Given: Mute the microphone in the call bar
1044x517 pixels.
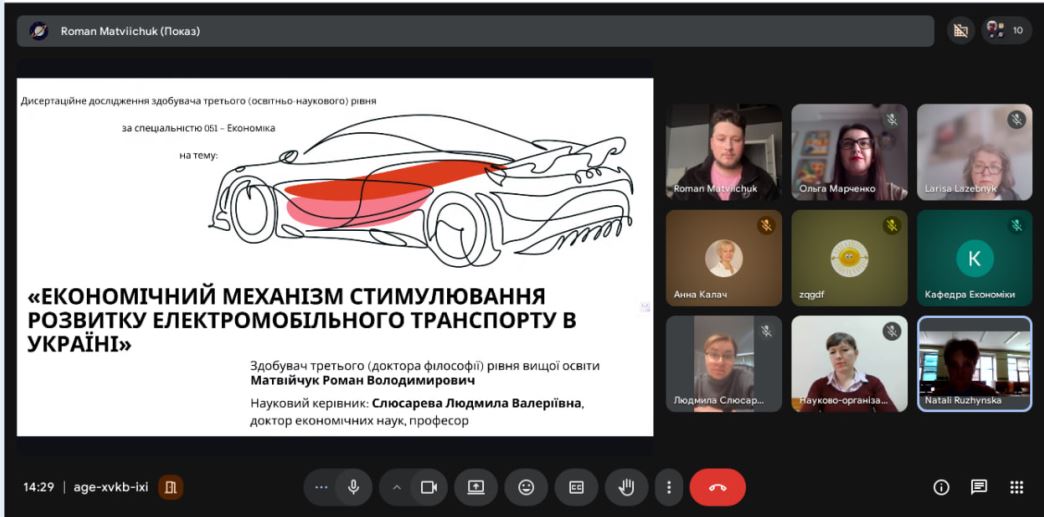Looking at the screenshot, I should pyautogui.click(x=353, y=487).
